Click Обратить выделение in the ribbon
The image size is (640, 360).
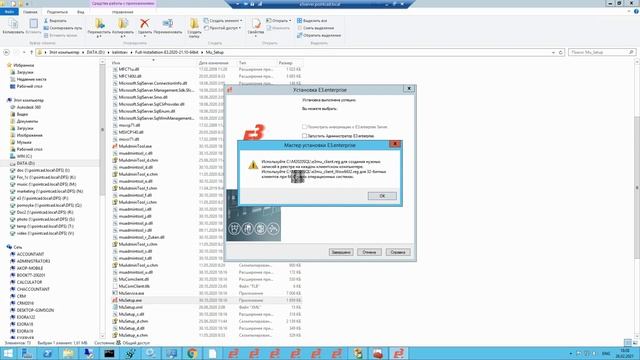point(319,35)
